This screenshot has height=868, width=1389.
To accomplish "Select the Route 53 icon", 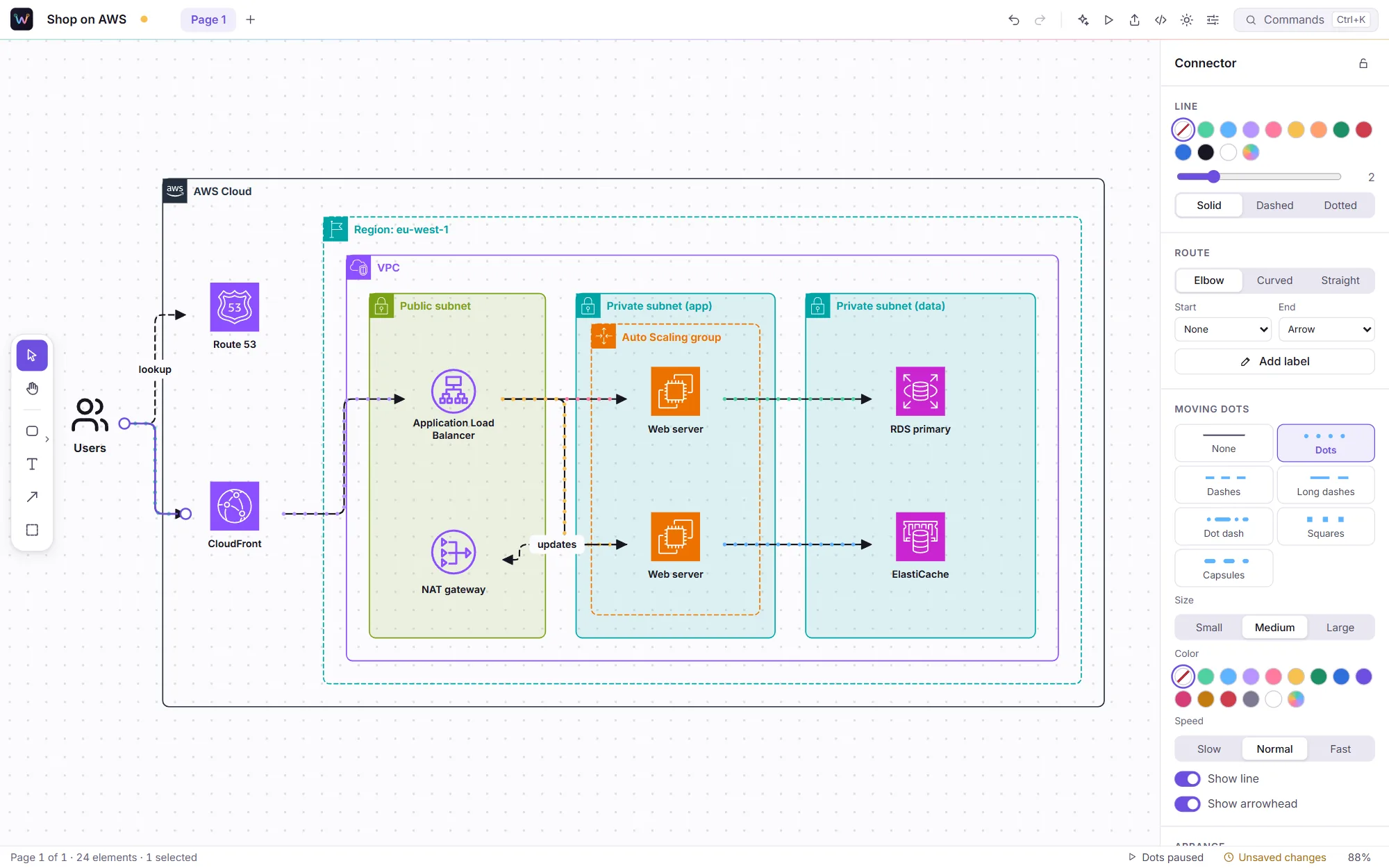I will point(235,307).
